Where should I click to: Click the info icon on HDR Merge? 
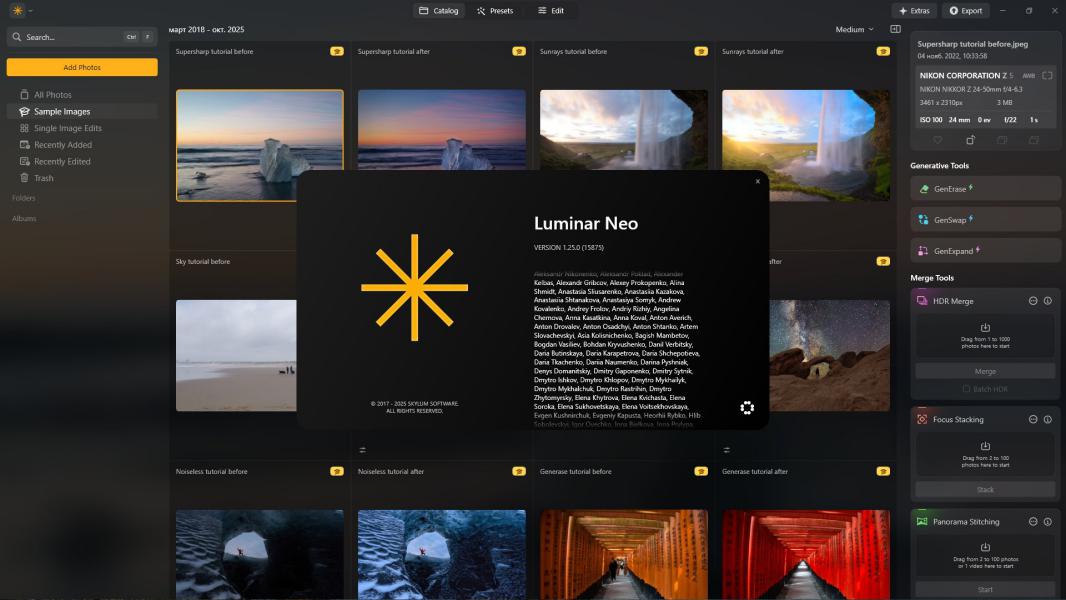(x=1047, y=301)
